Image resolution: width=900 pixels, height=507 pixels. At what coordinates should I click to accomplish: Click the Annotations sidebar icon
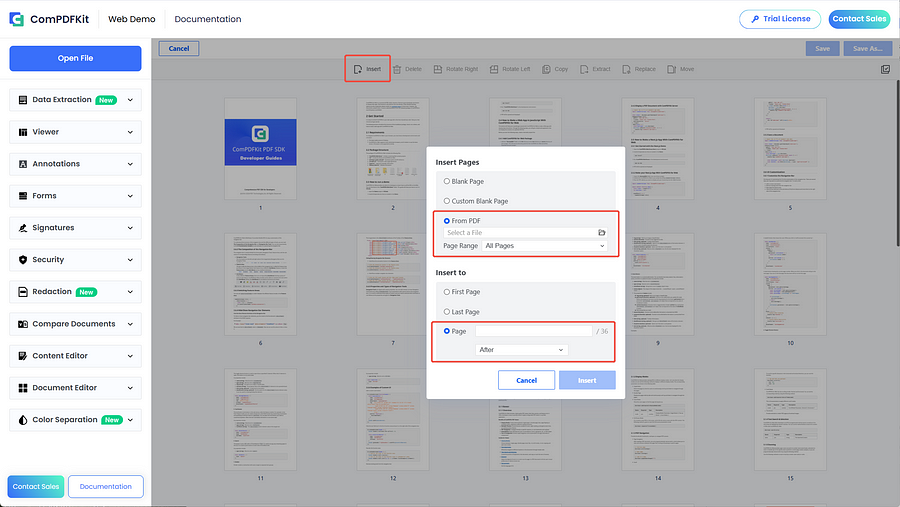23,164
